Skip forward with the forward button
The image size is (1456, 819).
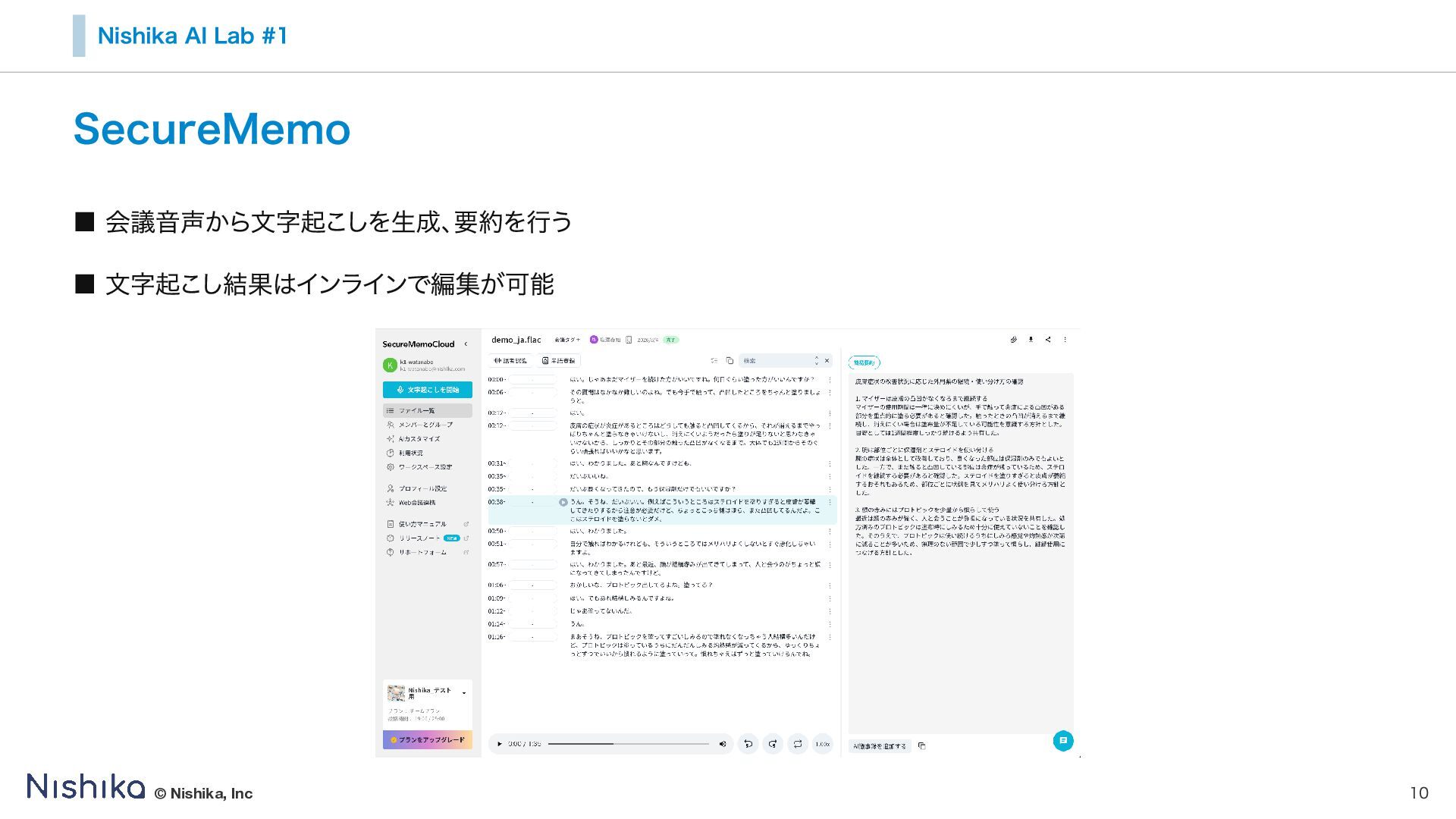point(773,744)
